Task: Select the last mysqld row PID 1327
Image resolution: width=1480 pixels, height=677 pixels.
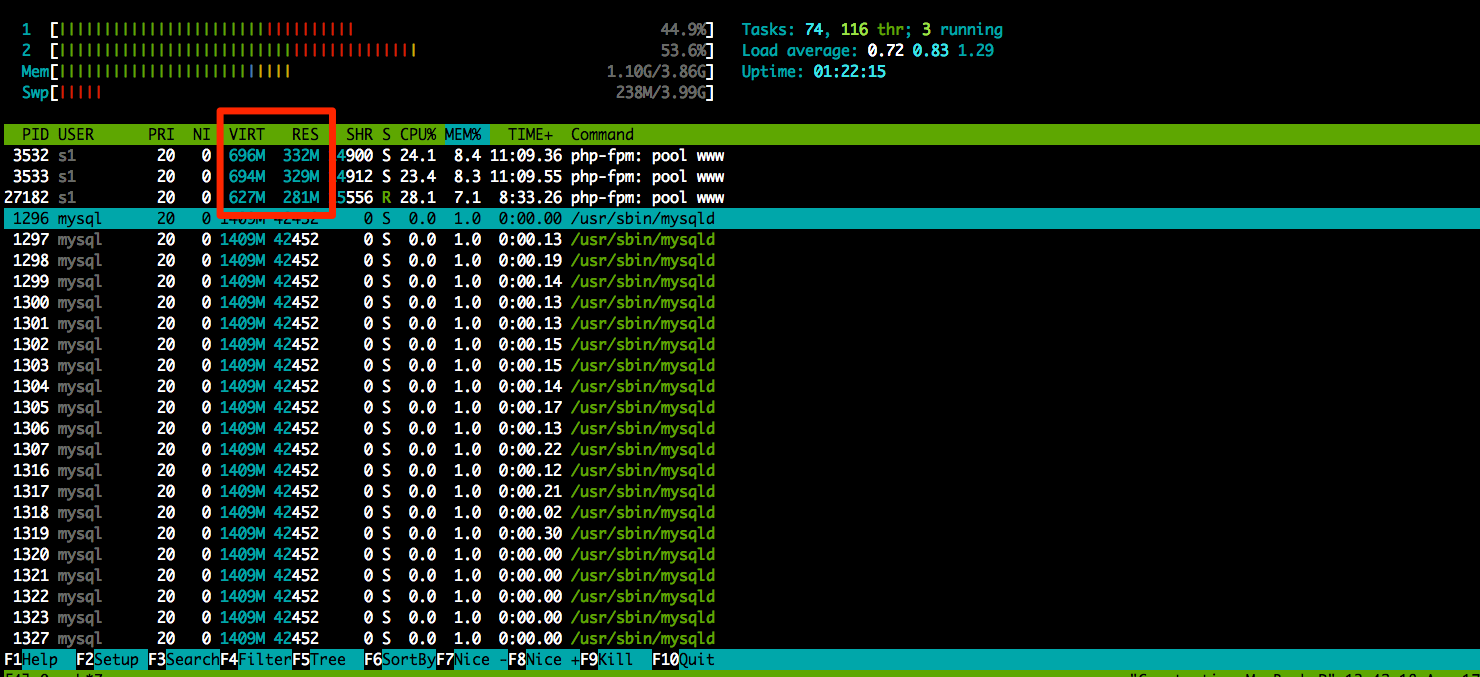Action: click(x=740, y=638)
